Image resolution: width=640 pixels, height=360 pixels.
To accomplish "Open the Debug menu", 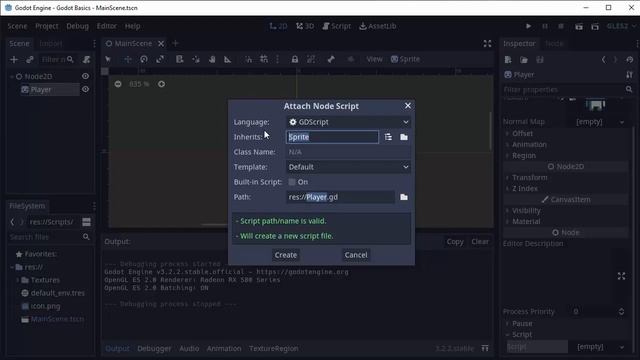I will pos(77,26).
